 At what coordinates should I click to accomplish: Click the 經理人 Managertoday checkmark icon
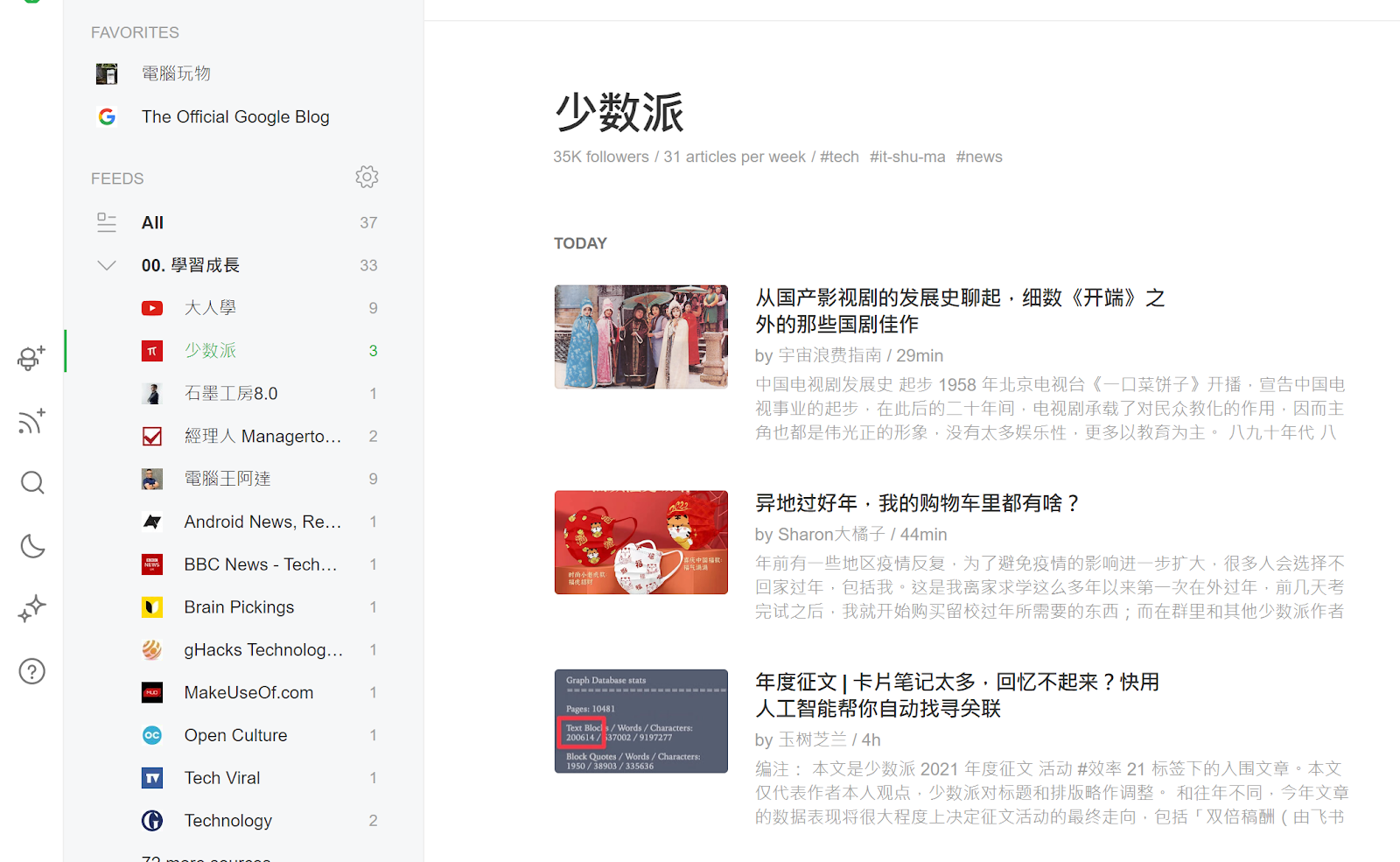click(x=152, y=436)
